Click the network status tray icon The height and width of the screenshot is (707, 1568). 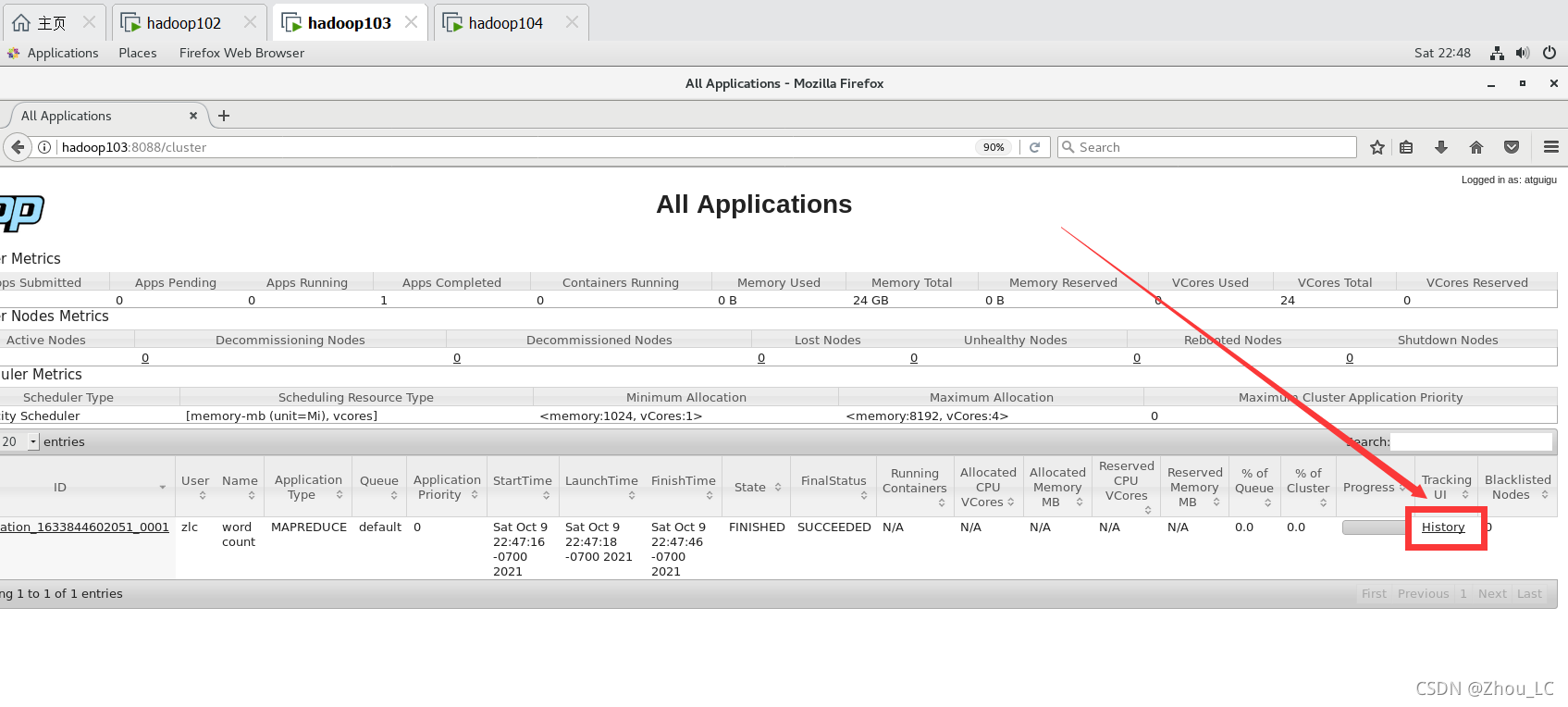click(1497, 53)
